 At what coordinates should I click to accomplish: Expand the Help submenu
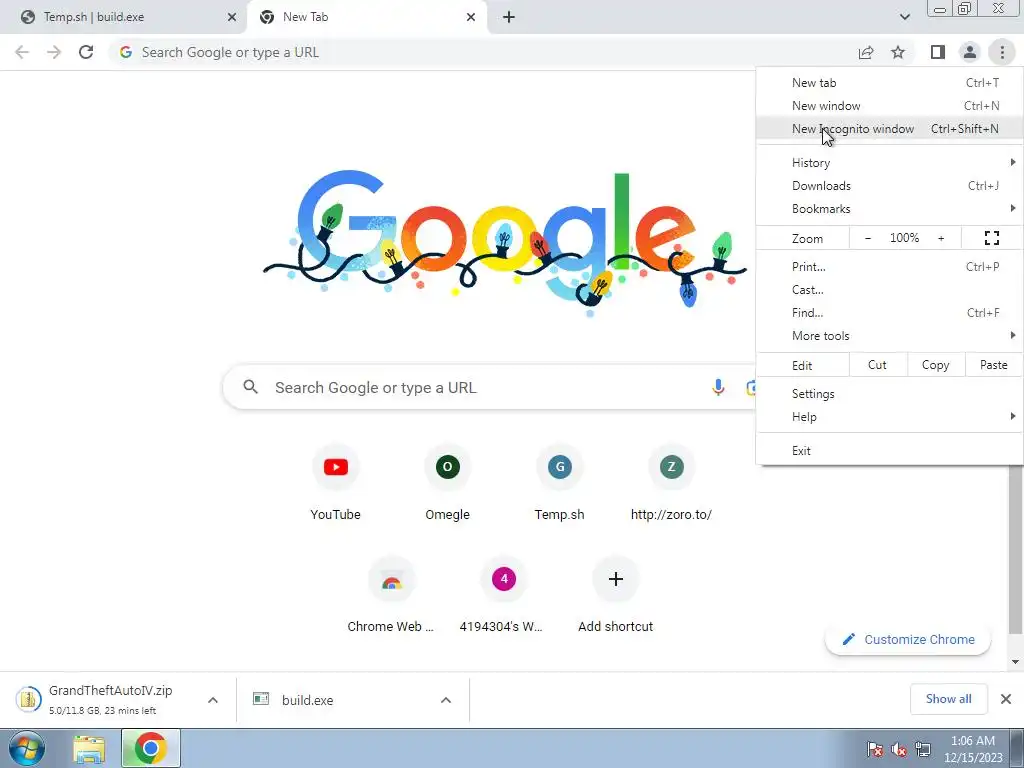coord(889,417)
